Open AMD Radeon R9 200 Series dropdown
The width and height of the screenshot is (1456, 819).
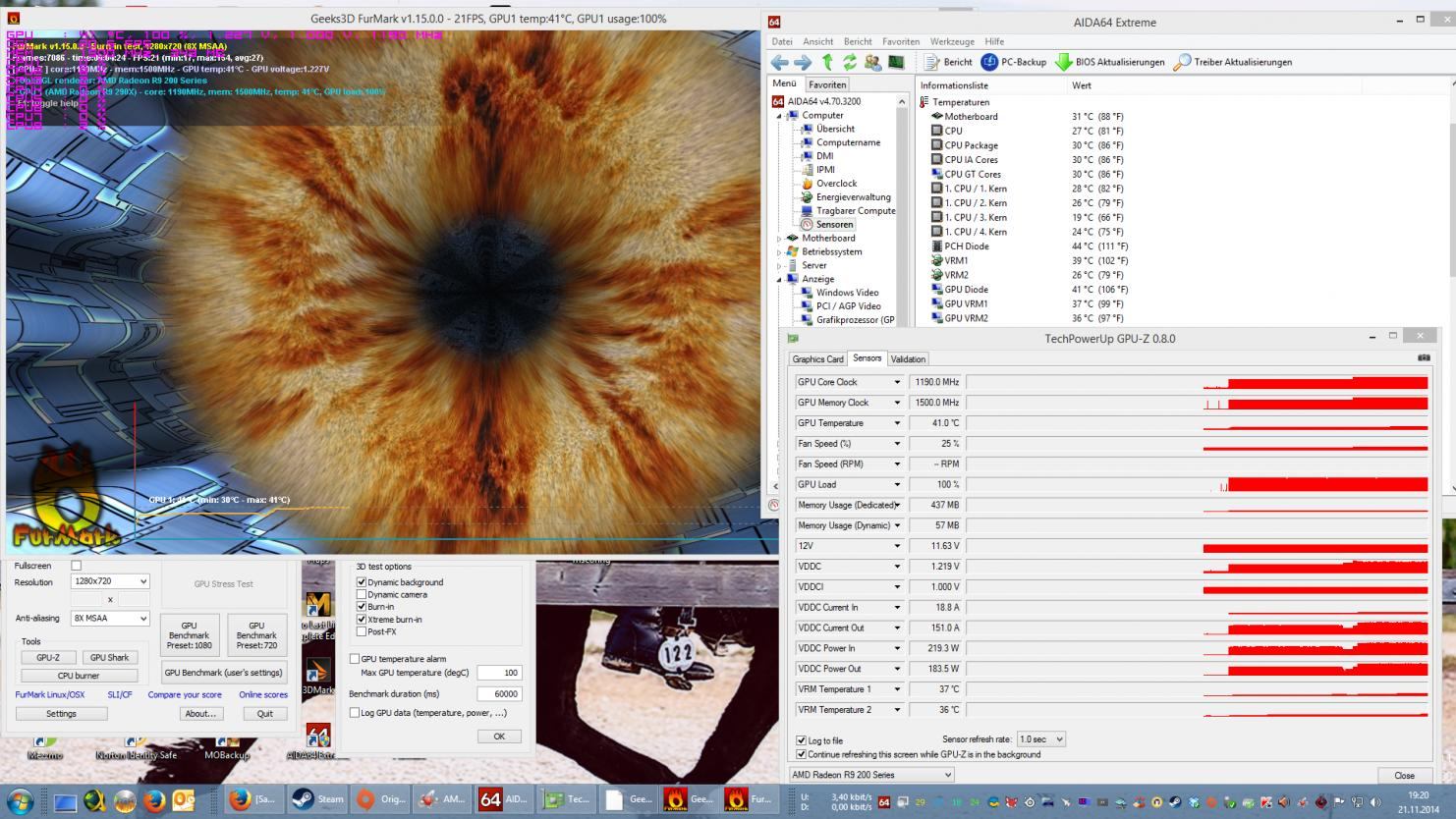point(872,775)
